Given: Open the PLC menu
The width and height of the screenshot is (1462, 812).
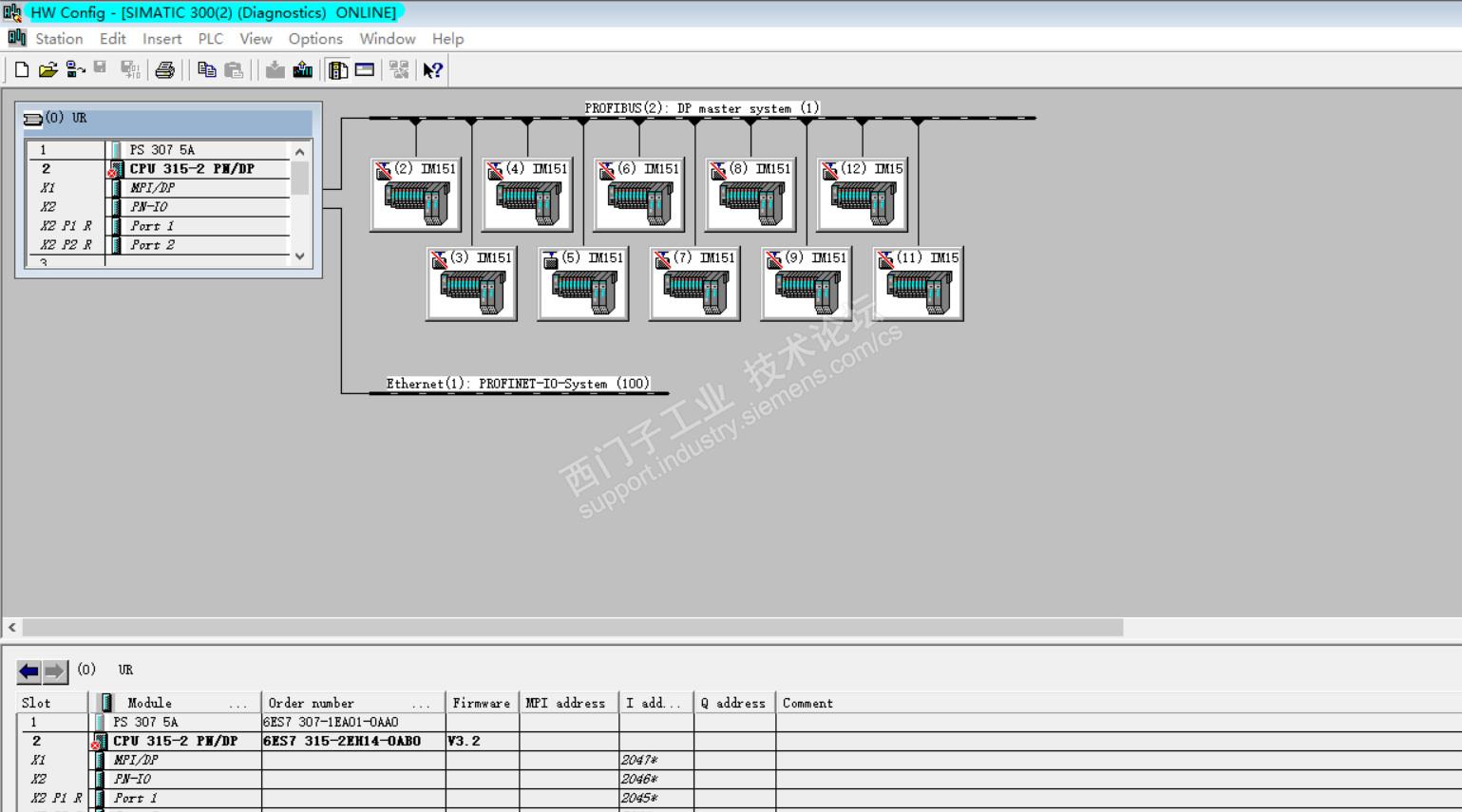Looking at the screenshot, I should pyautogui.click(x=211, y=39).
